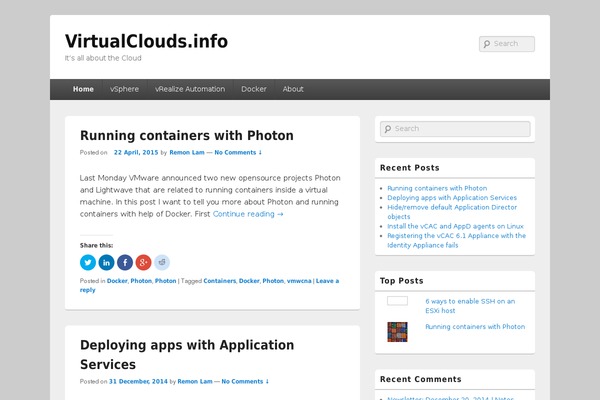Share post on Facebook icon
The width and height of the screenshot is (600, 400).
[x=125, y=262]
